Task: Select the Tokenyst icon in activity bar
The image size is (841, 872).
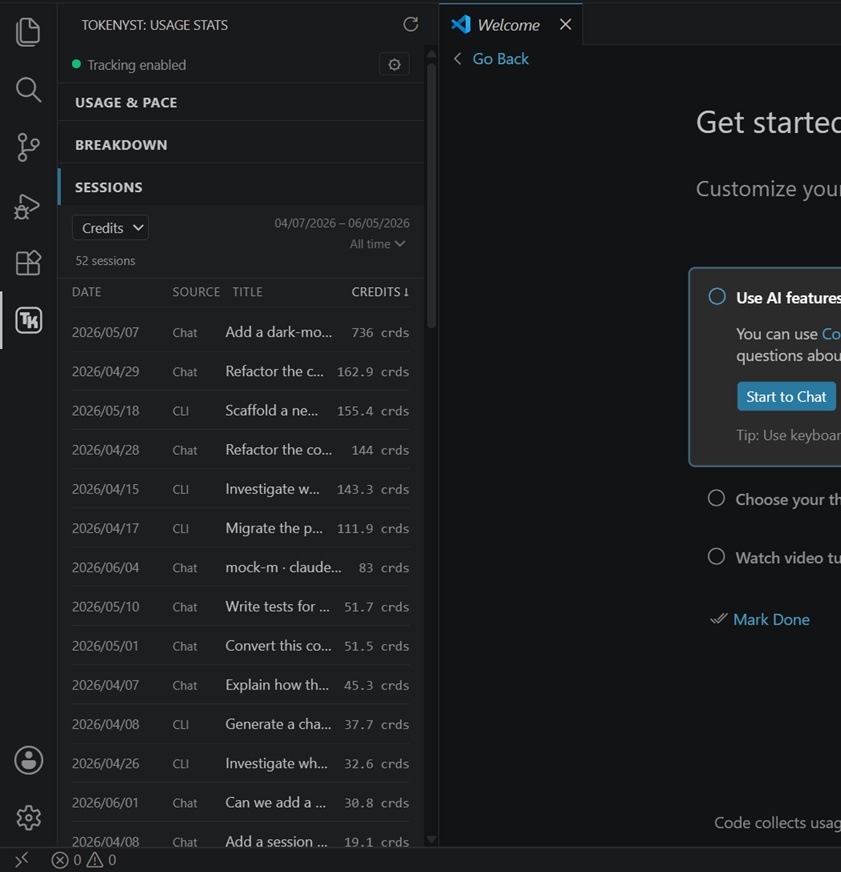Action: point(28,320)
